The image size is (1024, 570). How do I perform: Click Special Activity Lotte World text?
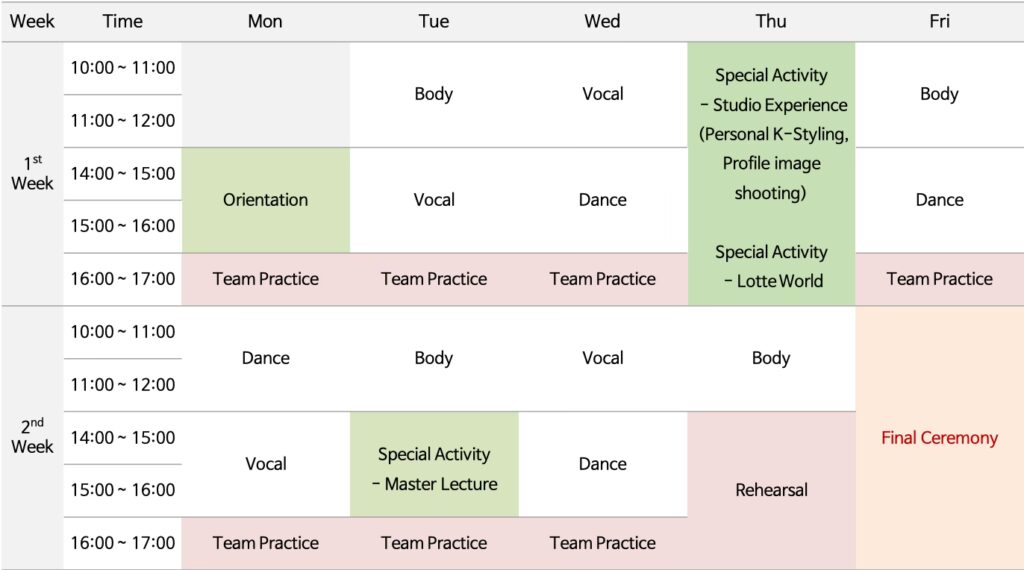(x=771, y=266)
